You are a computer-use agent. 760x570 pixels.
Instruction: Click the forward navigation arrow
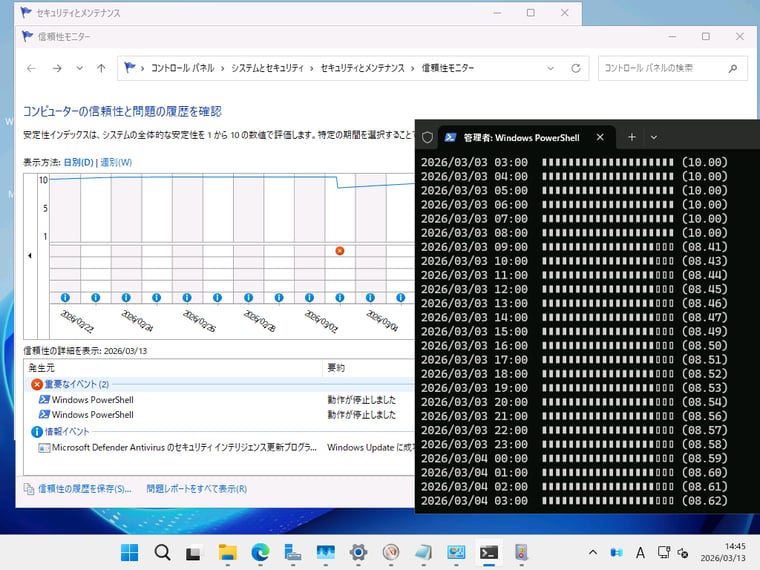[x=57, y=68]
